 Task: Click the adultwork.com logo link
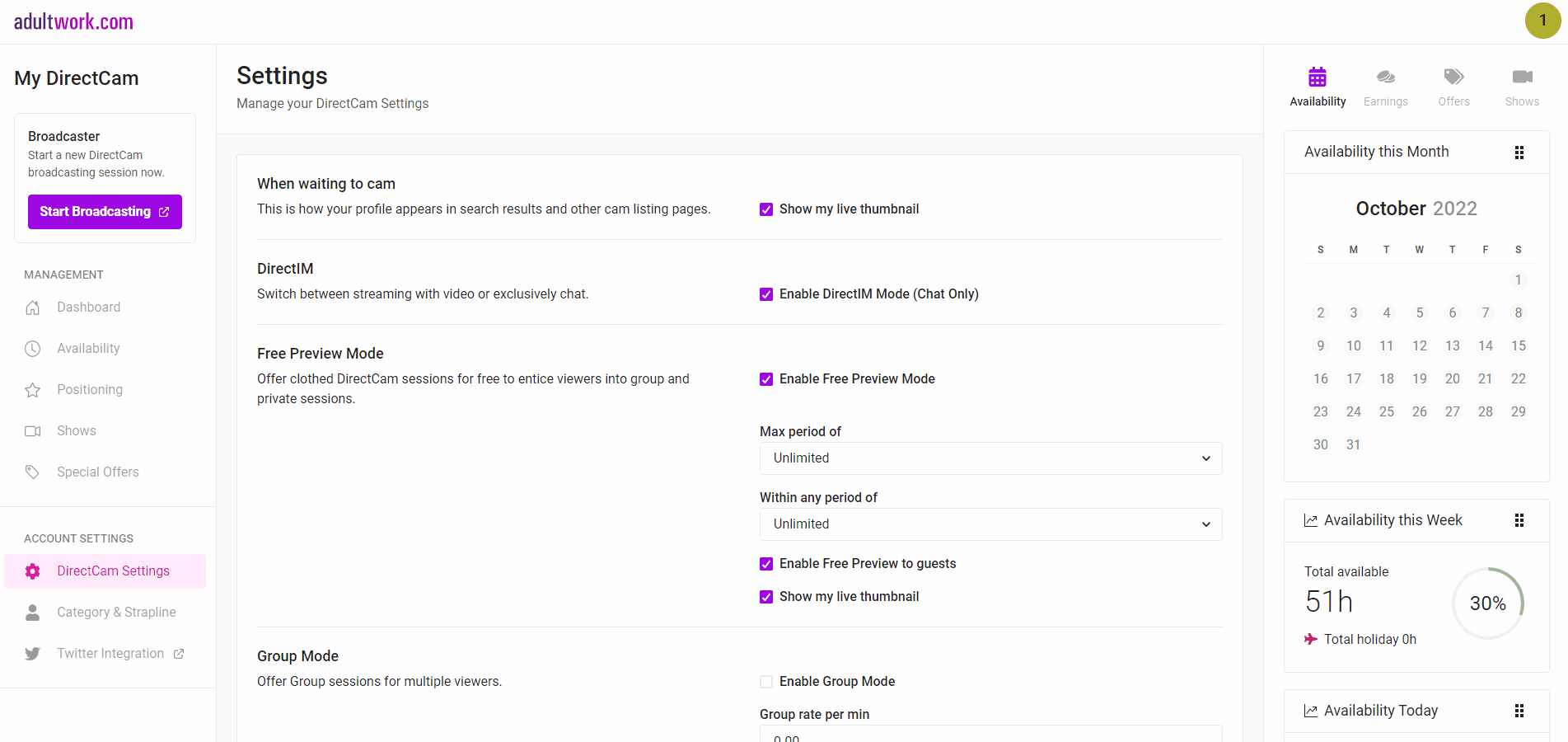click(x=73, y=22)
